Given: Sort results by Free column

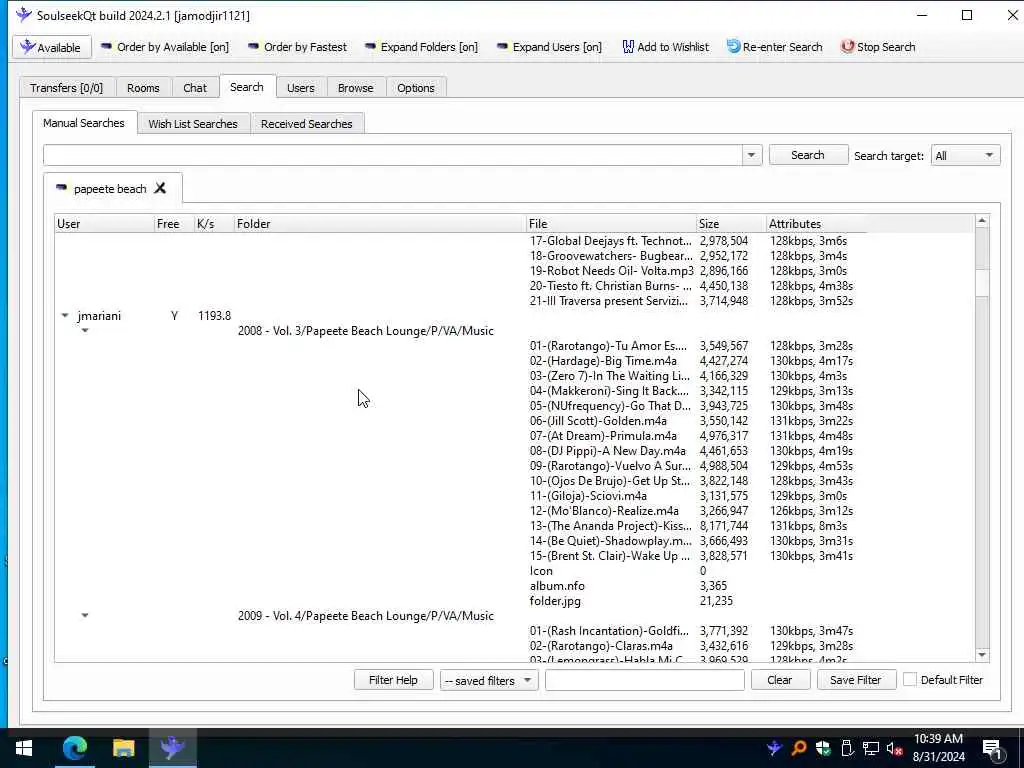Looking at the screenshot, I should (x=174, y=223).
